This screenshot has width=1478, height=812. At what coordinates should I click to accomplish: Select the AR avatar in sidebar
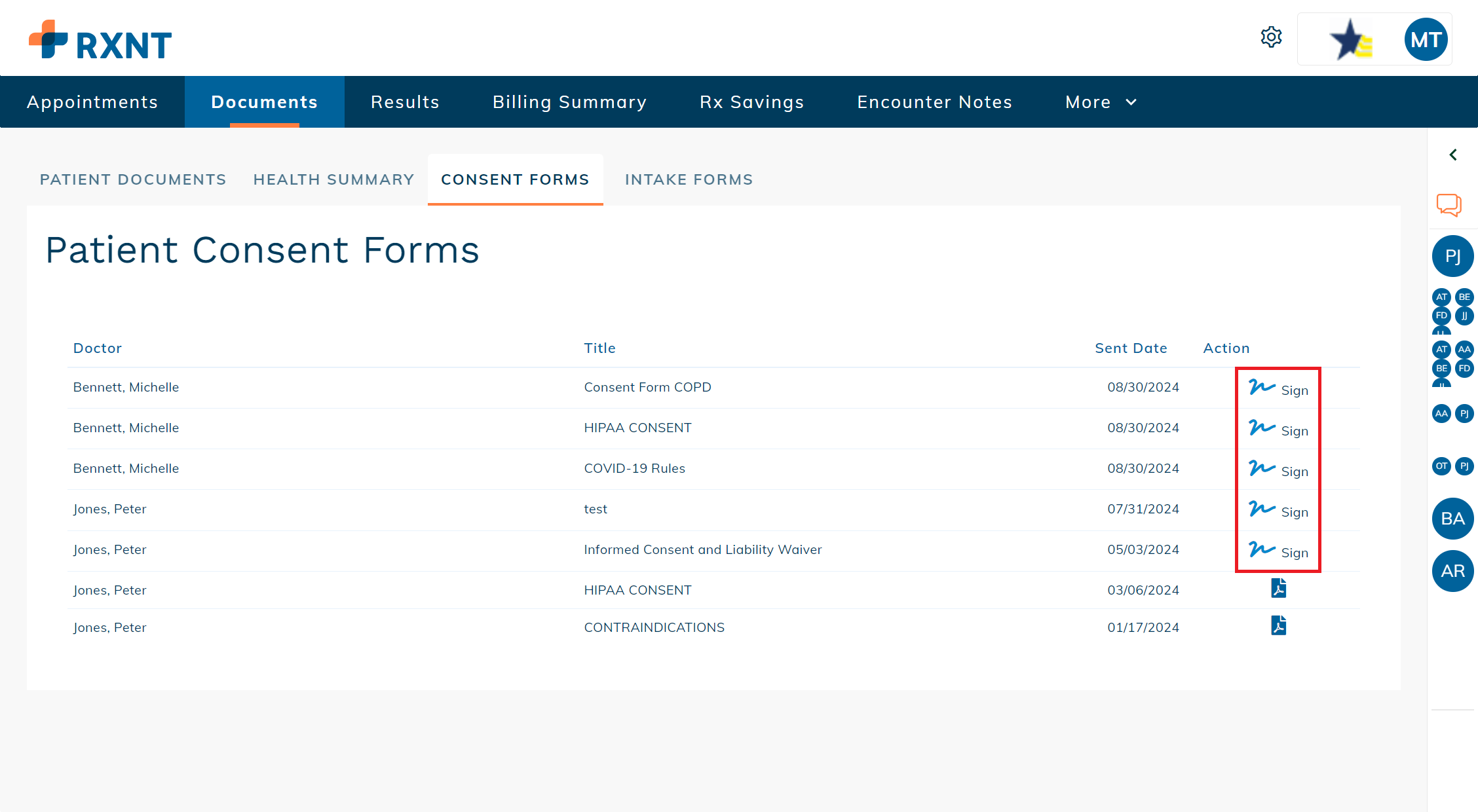1452,571
